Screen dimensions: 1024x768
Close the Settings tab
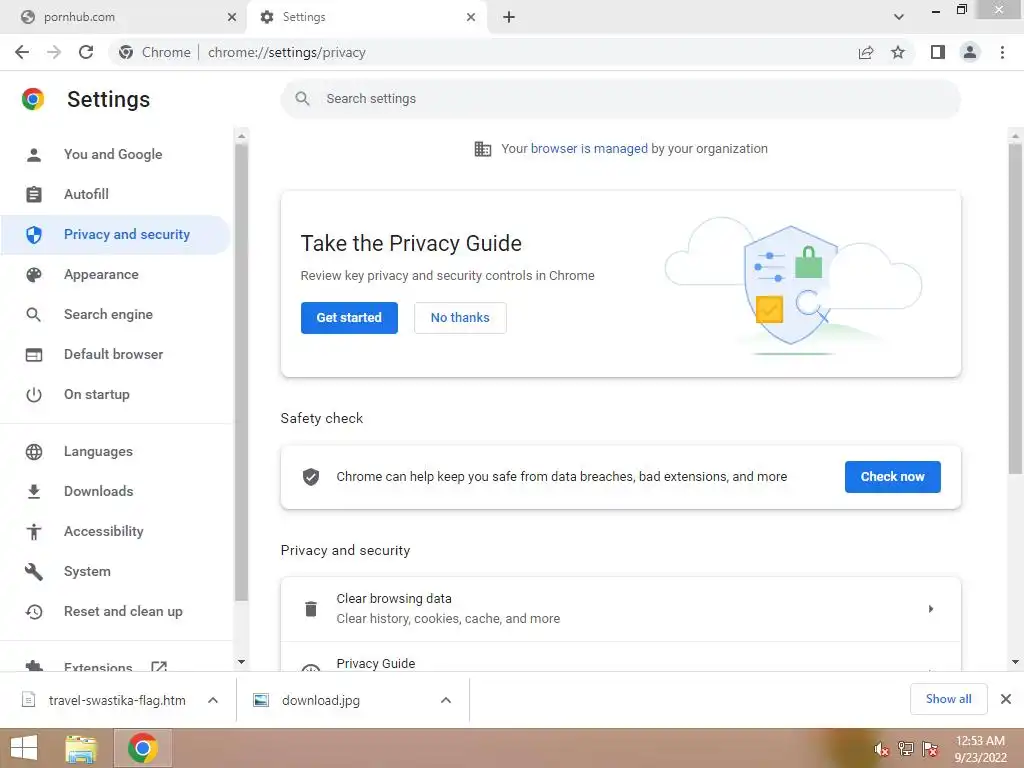471,17
